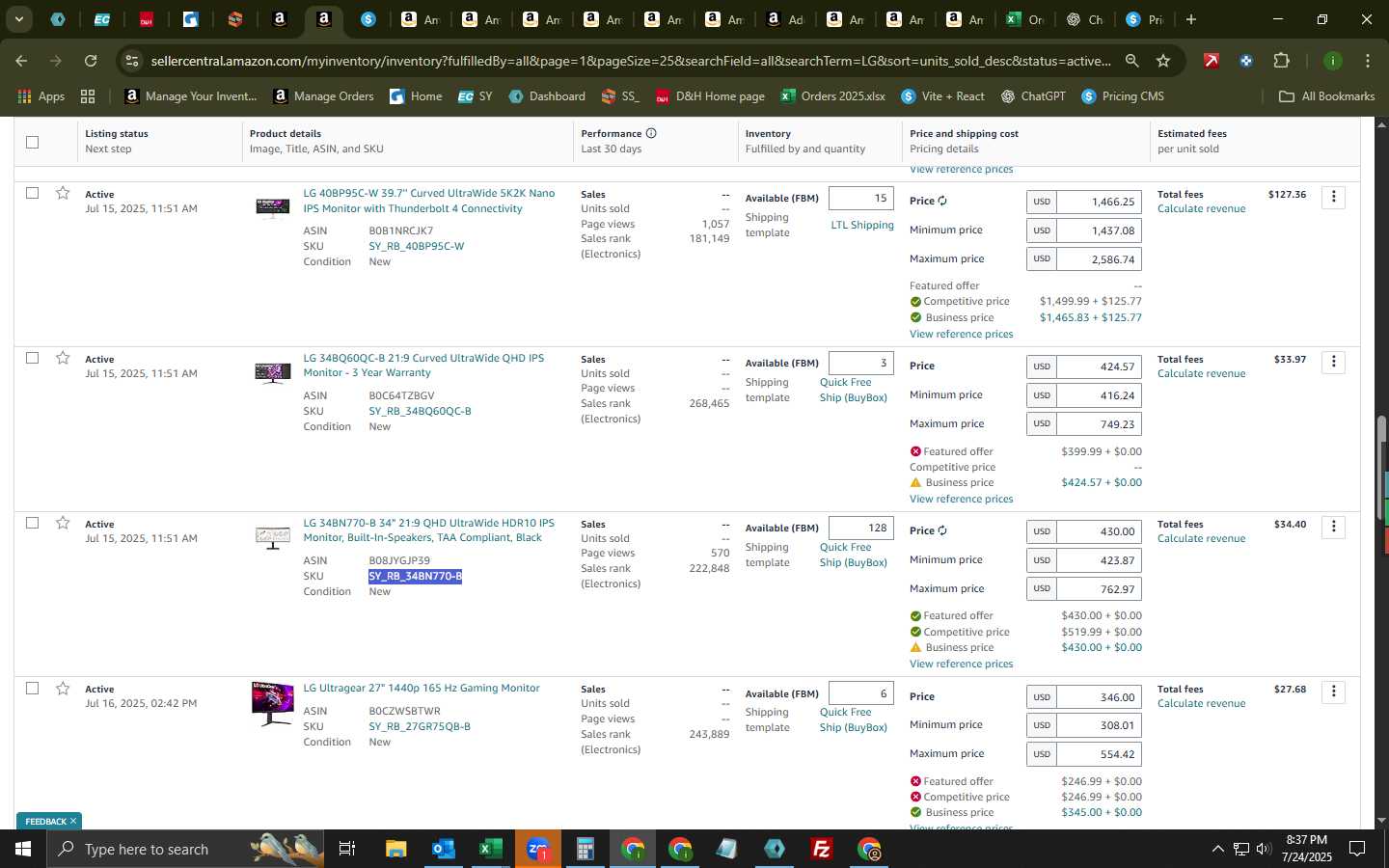This screenshot has width=1389, height=868.
Task: Open Excel from the taskbar
Action: 490,849
